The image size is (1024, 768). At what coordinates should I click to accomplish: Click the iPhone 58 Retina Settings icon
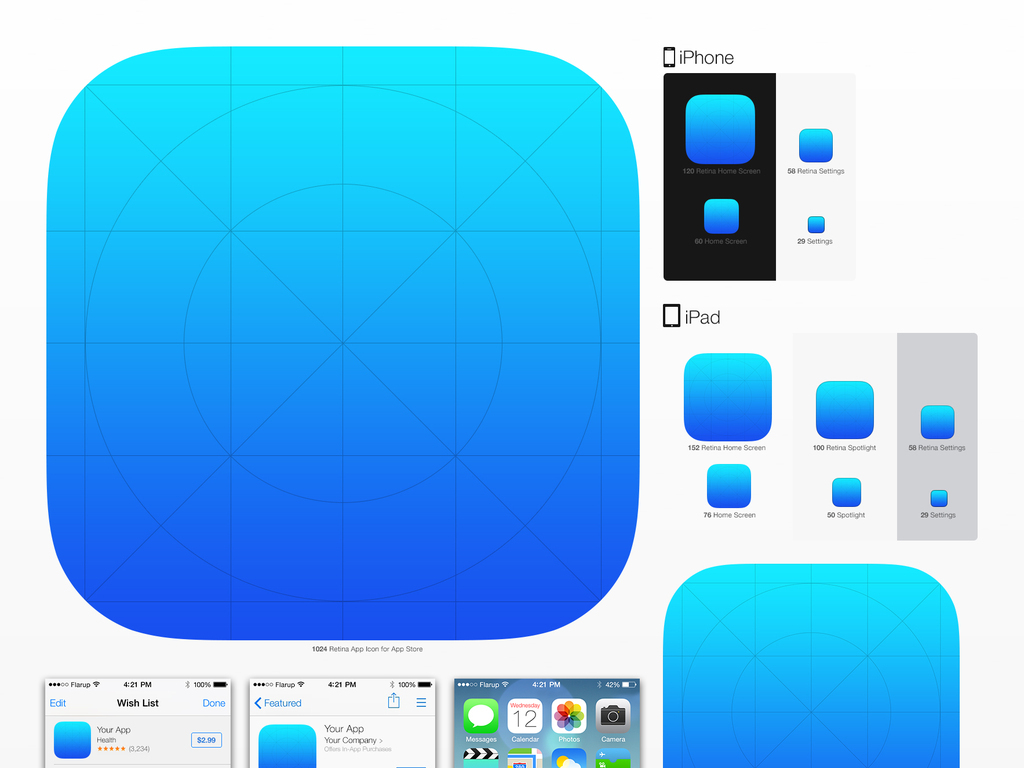pyautogui.click(x=816, y=146)
